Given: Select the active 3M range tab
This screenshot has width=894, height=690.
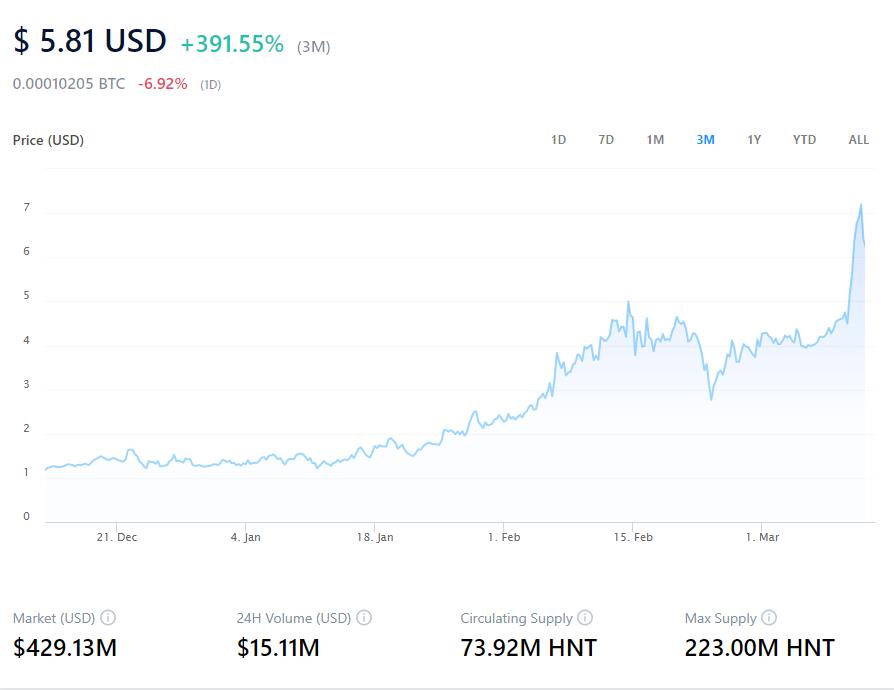Looking at the screenshot, I should pyautogui.click(x=705, y=140).
